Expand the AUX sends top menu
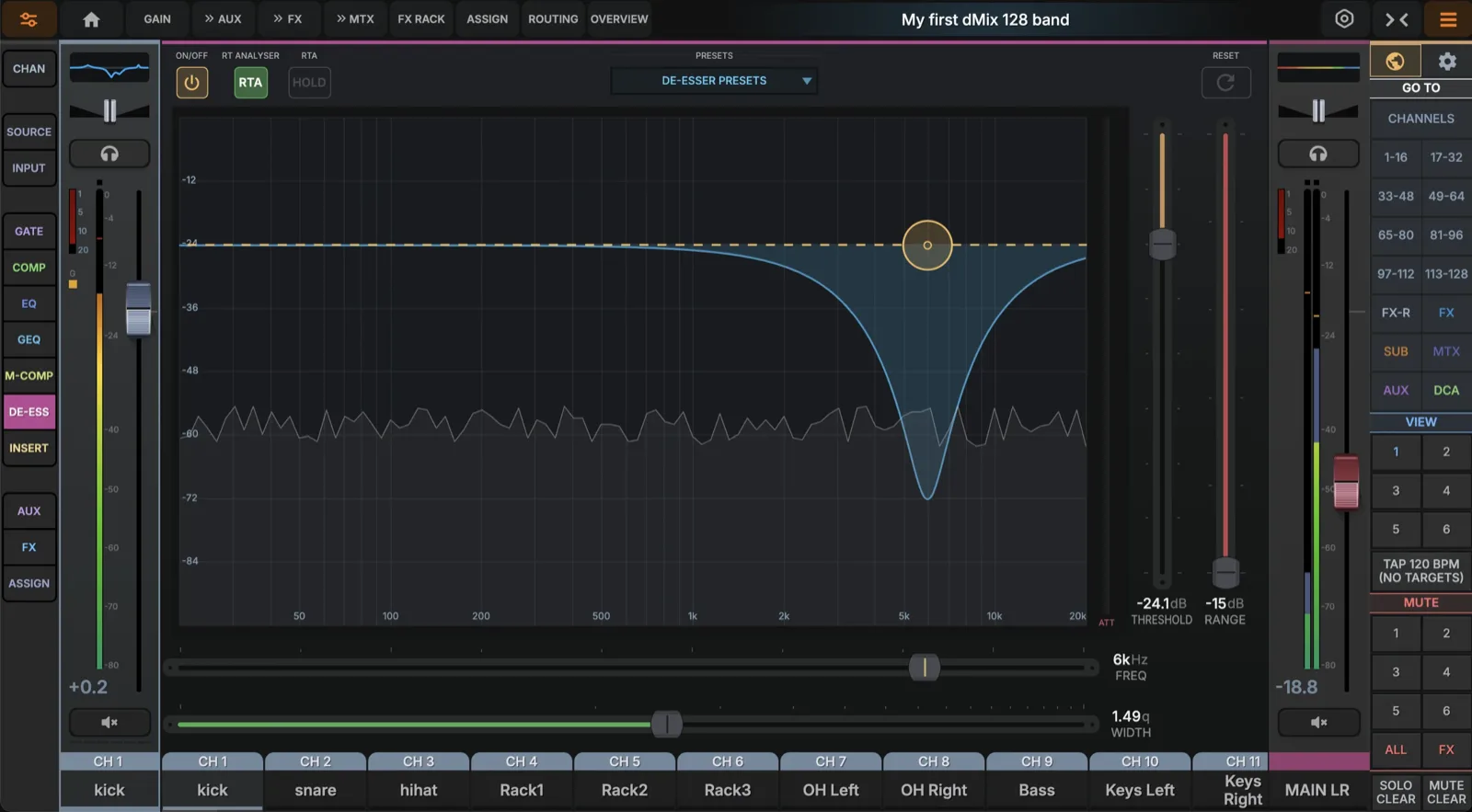This screenshot has width=1472, height=812. click(x=223, y=19)
